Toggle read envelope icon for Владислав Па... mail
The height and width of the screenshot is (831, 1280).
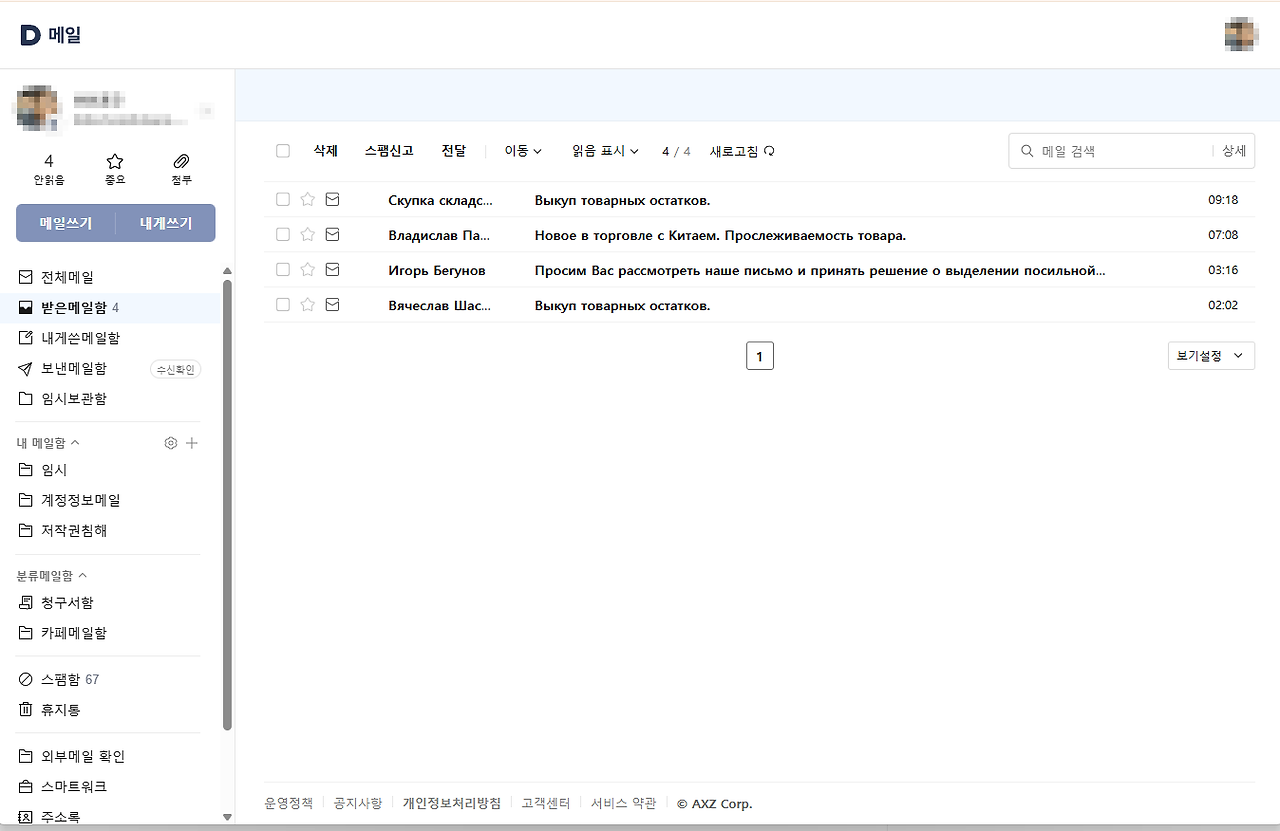point(333,235)
